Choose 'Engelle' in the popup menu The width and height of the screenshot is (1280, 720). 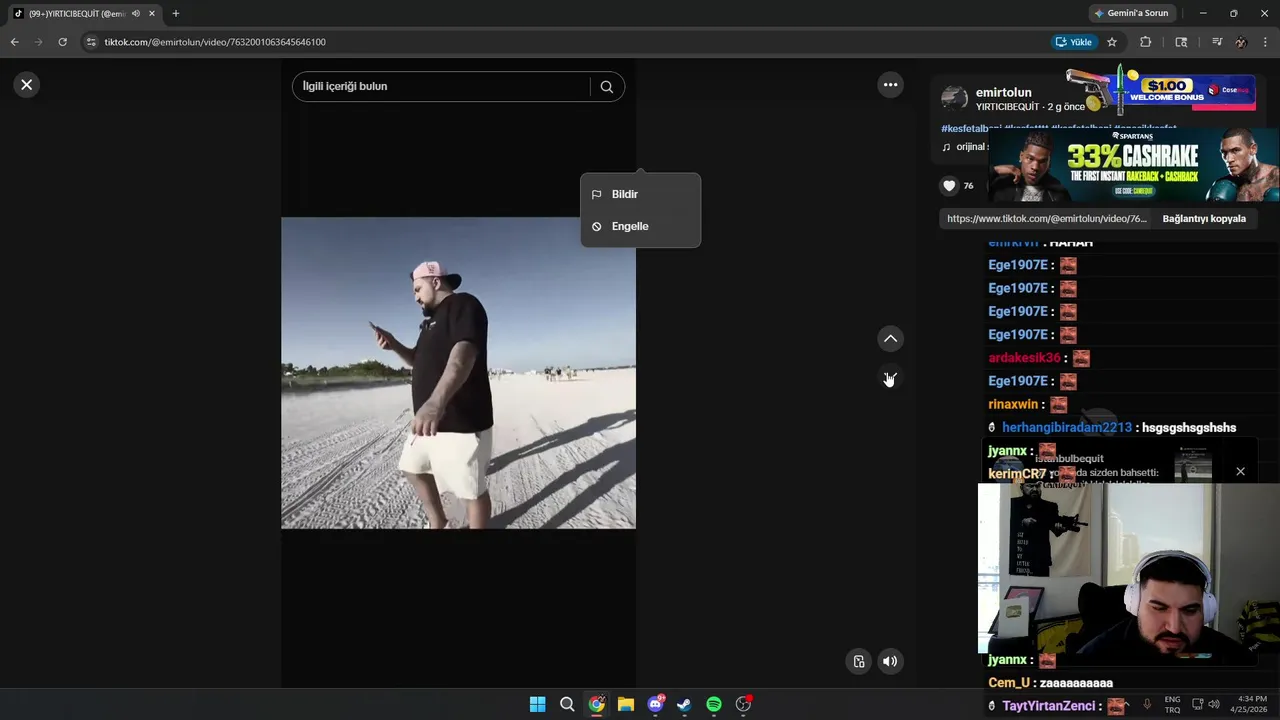pyautogui.click(x=640, y=226)
